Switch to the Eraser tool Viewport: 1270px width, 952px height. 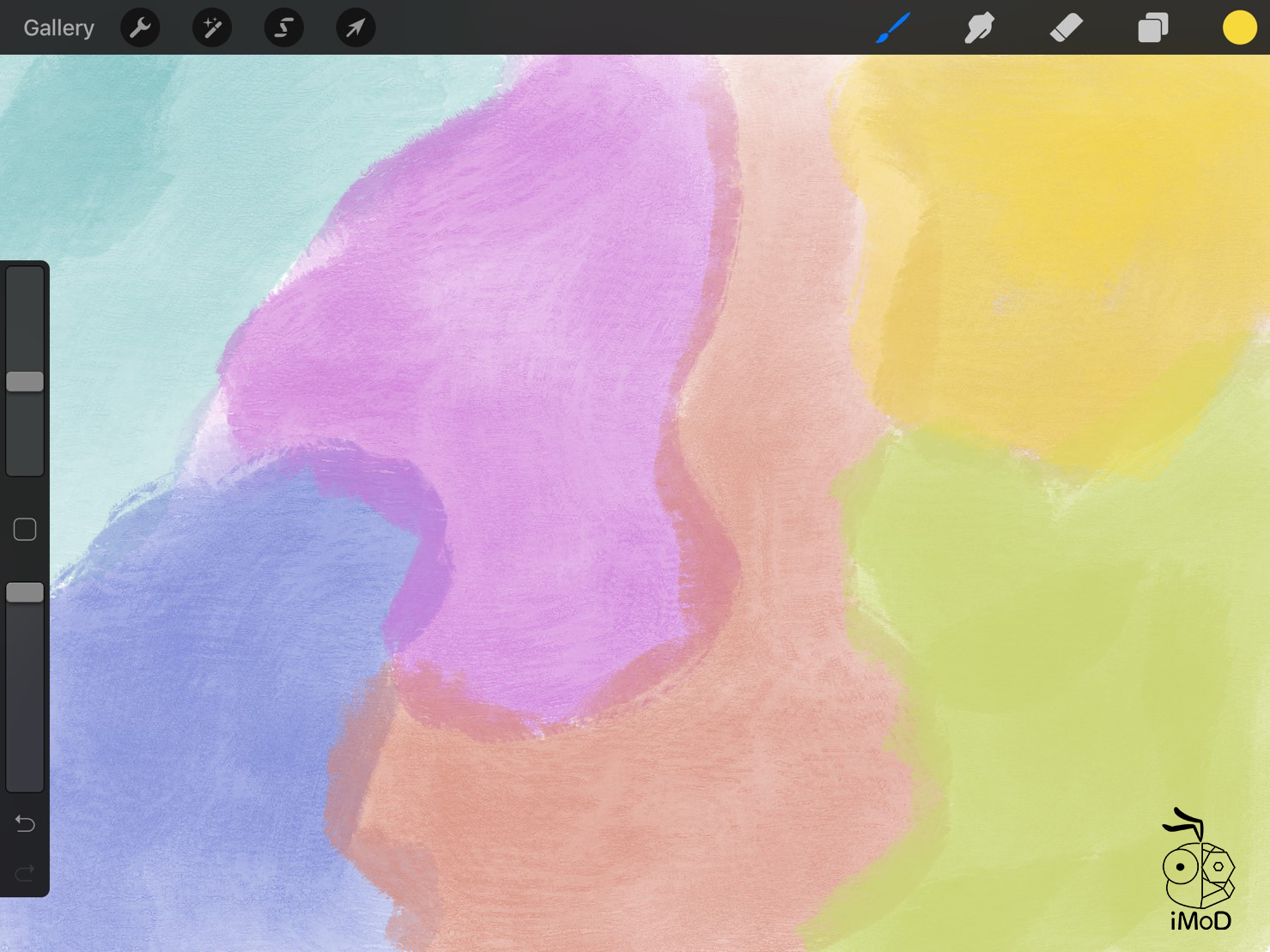(x=1066, y=27)
